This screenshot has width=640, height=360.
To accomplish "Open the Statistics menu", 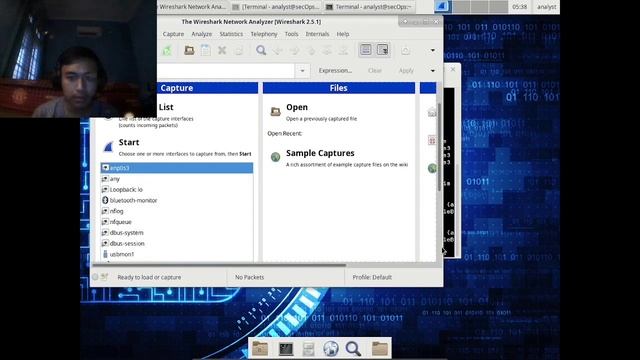I will (231, 34).
